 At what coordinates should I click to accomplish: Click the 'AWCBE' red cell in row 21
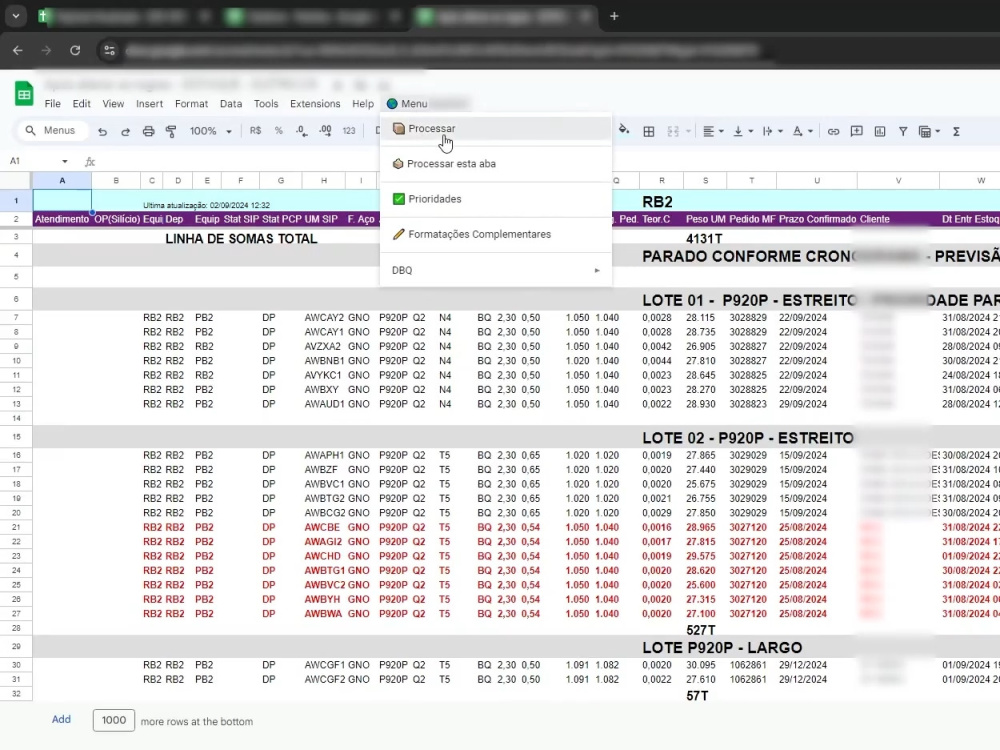point(322,527)
